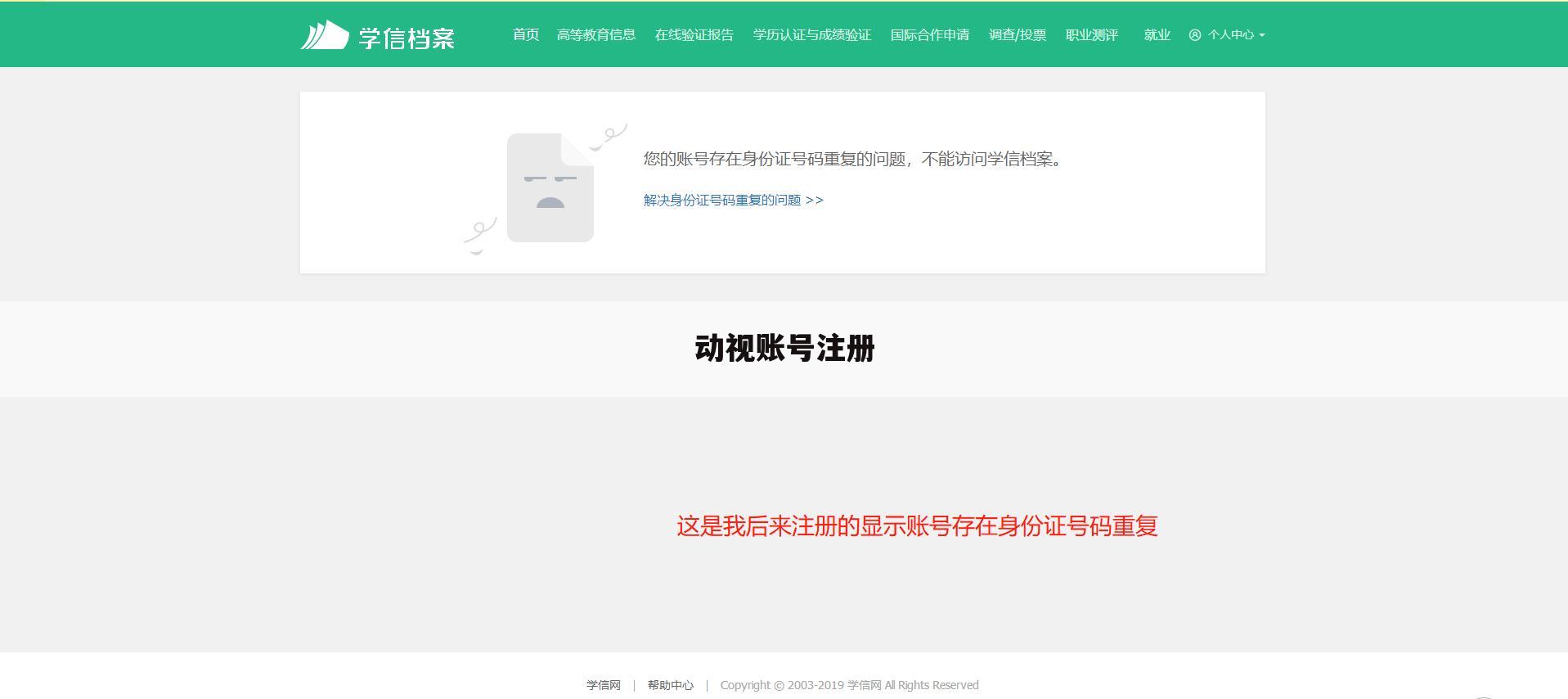The height and width of the screenshot is (699, 1568).
Task: Open 国际合作申请 nav item
Action: point(930,34)
